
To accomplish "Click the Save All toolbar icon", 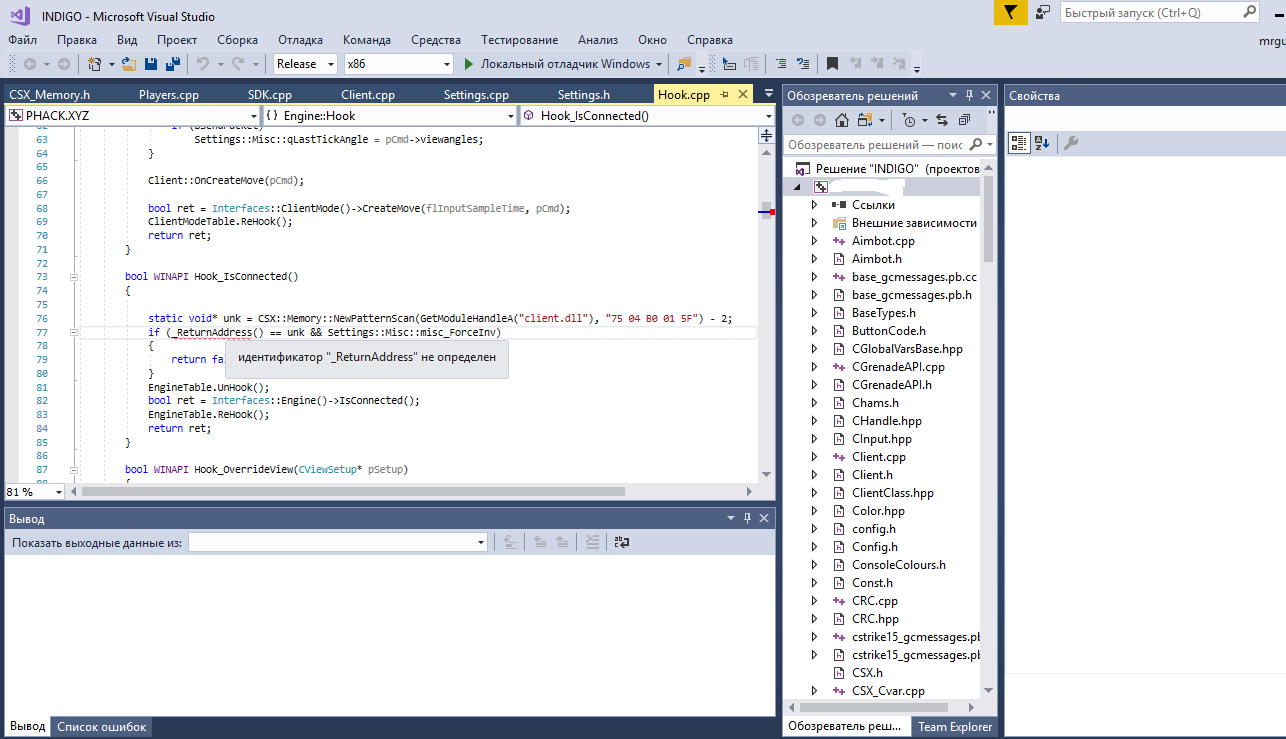I will 172,64.
